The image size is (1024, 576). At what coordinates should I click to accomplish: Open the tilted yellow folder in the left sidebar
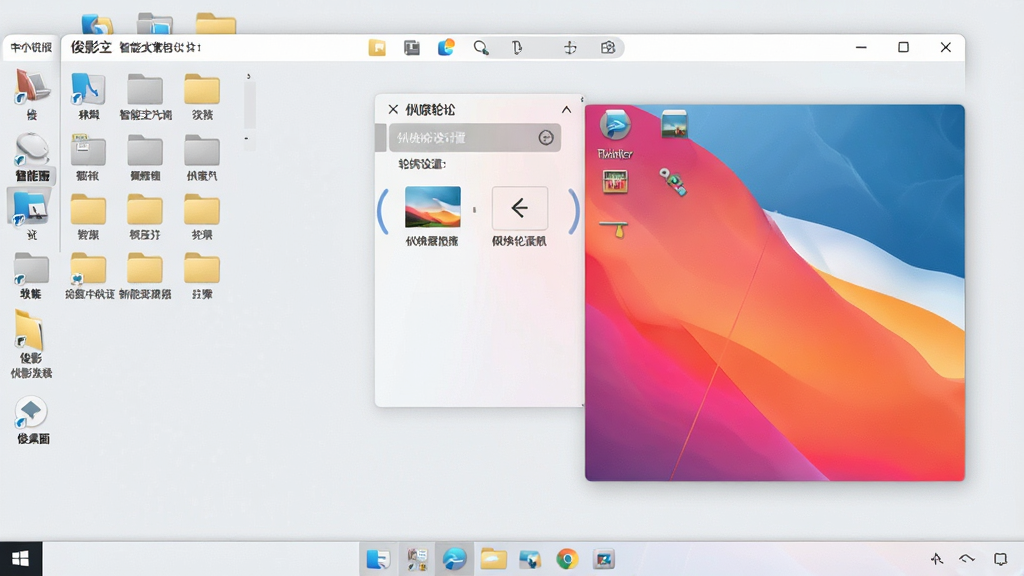(x=29, y=330)
